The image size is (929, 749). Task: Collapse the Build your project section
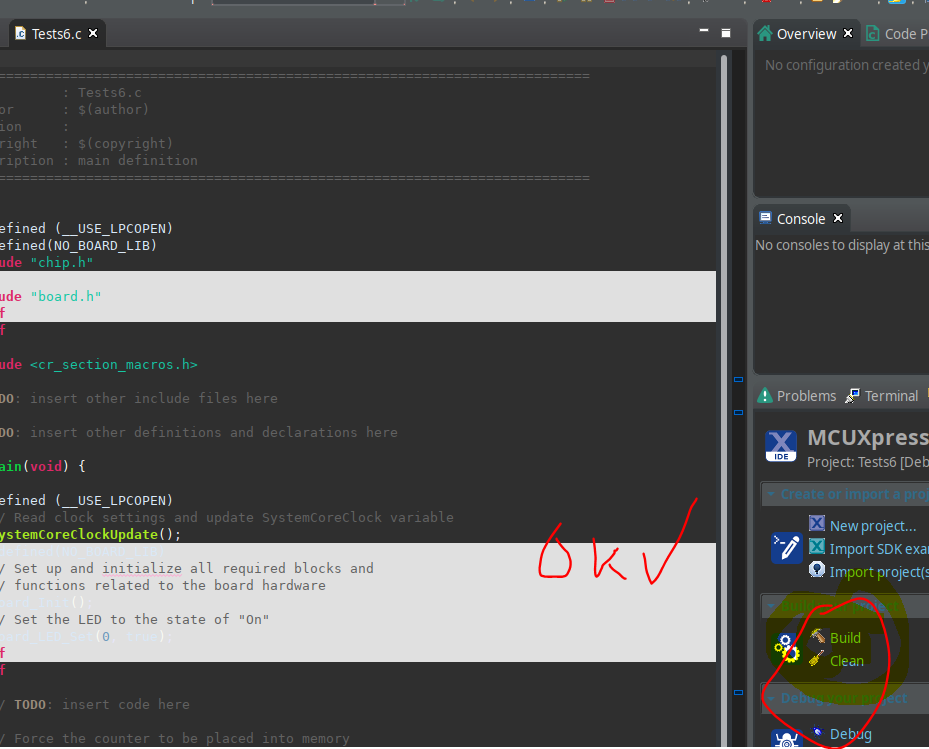pos(771,606)
